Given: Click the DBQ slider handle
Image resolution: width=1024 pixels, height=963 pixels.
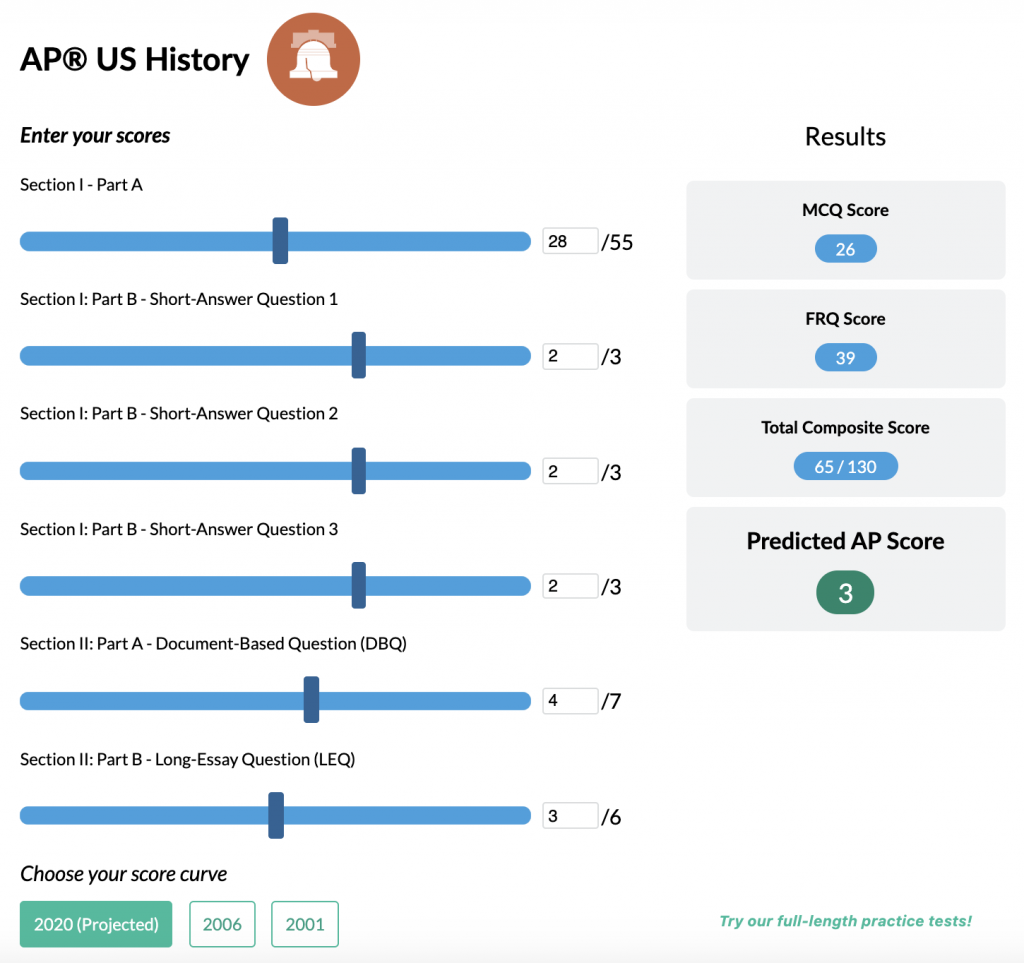Looking at the screenshot, I should (311, 700).
